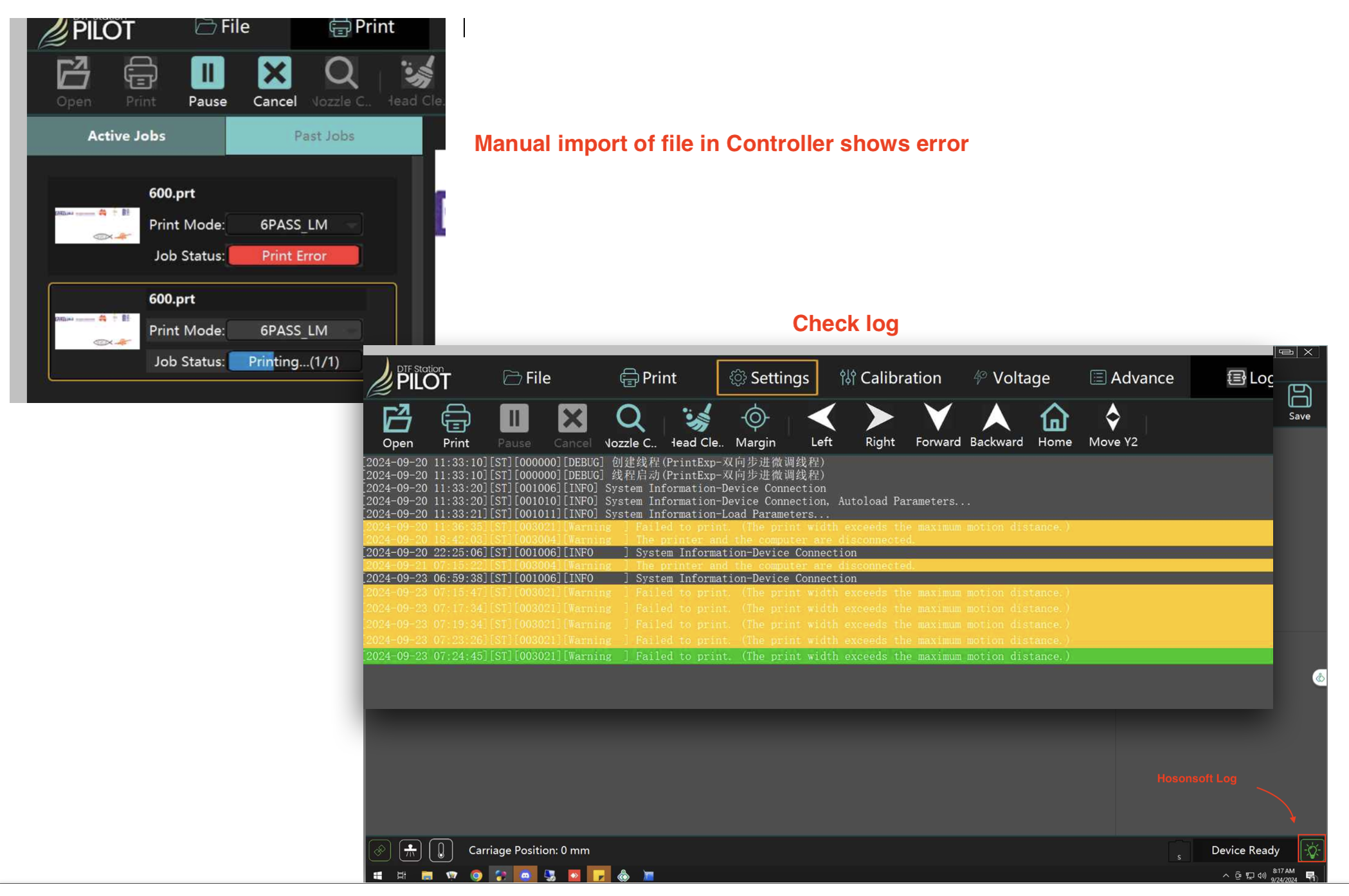Open the Settings tab
This screenshot has width=1349, height=896.
coord(768,378)
